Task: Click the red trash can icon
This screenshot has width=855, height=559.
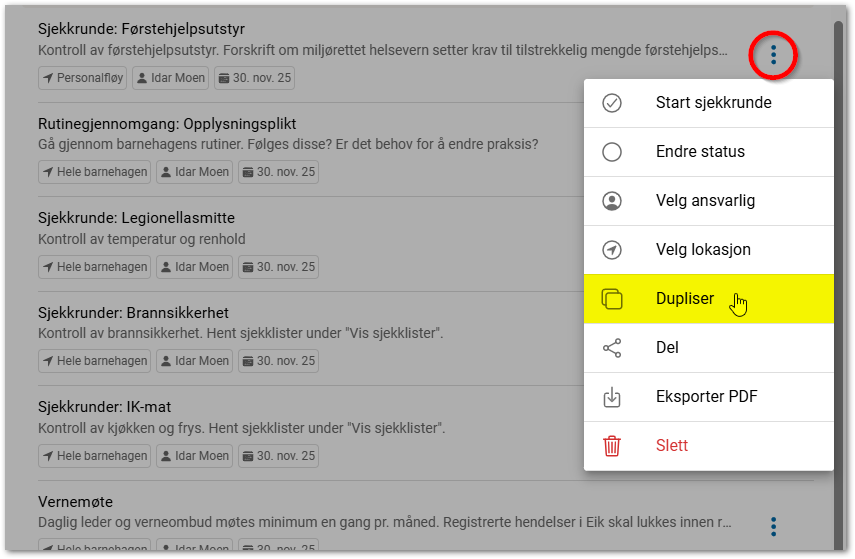Action: [x=612, y=446]
